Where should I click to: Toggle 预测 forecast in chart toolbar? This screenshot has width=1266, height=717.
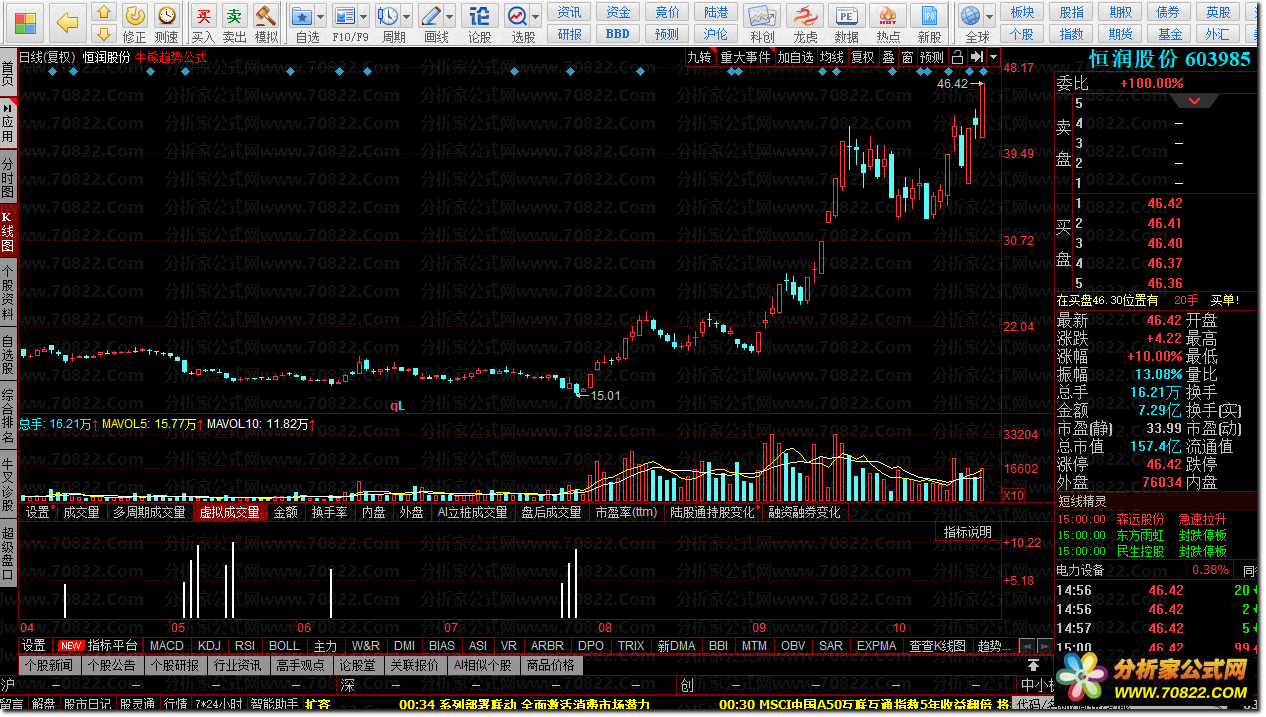(932, 57)
